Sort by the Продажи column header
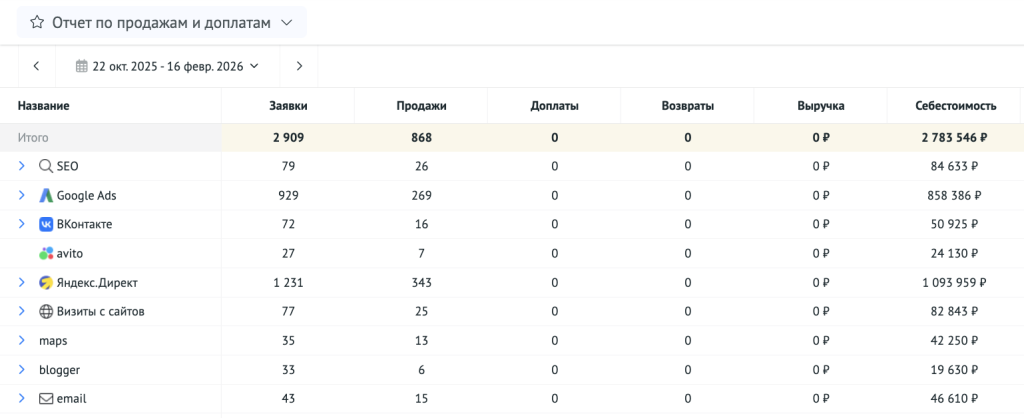Viewport: 1024px width, 418px height. [421, 106]
